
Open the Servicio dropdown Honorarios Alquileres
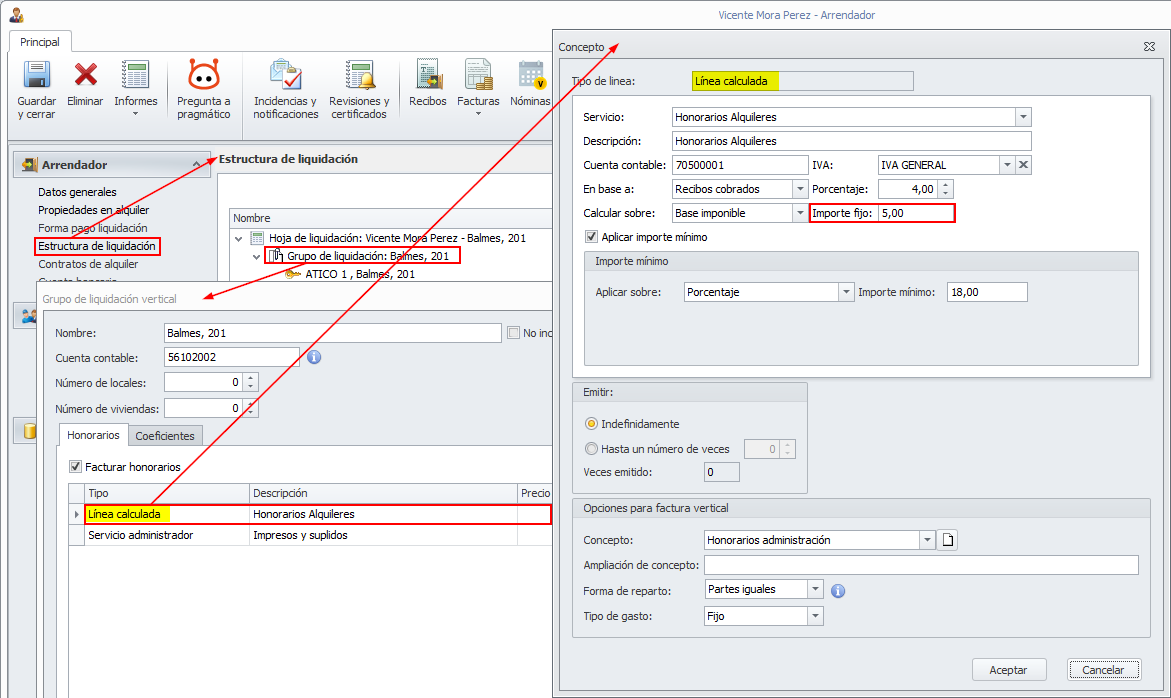pos(1023,117)
